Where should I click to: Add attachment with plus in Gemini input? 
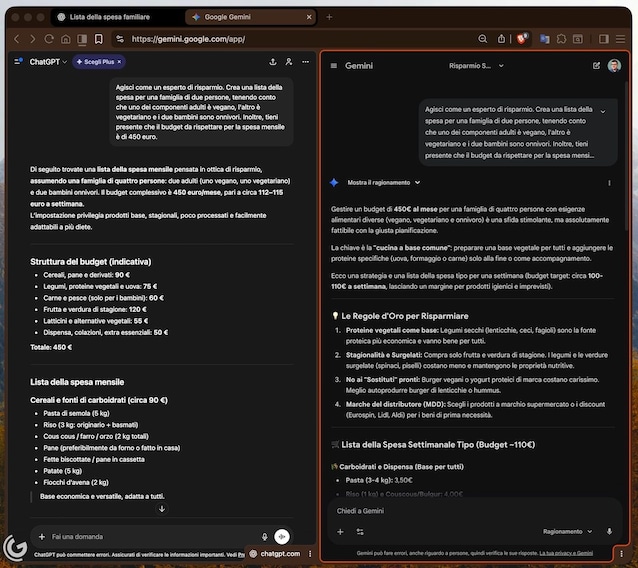tap(340, 532)
